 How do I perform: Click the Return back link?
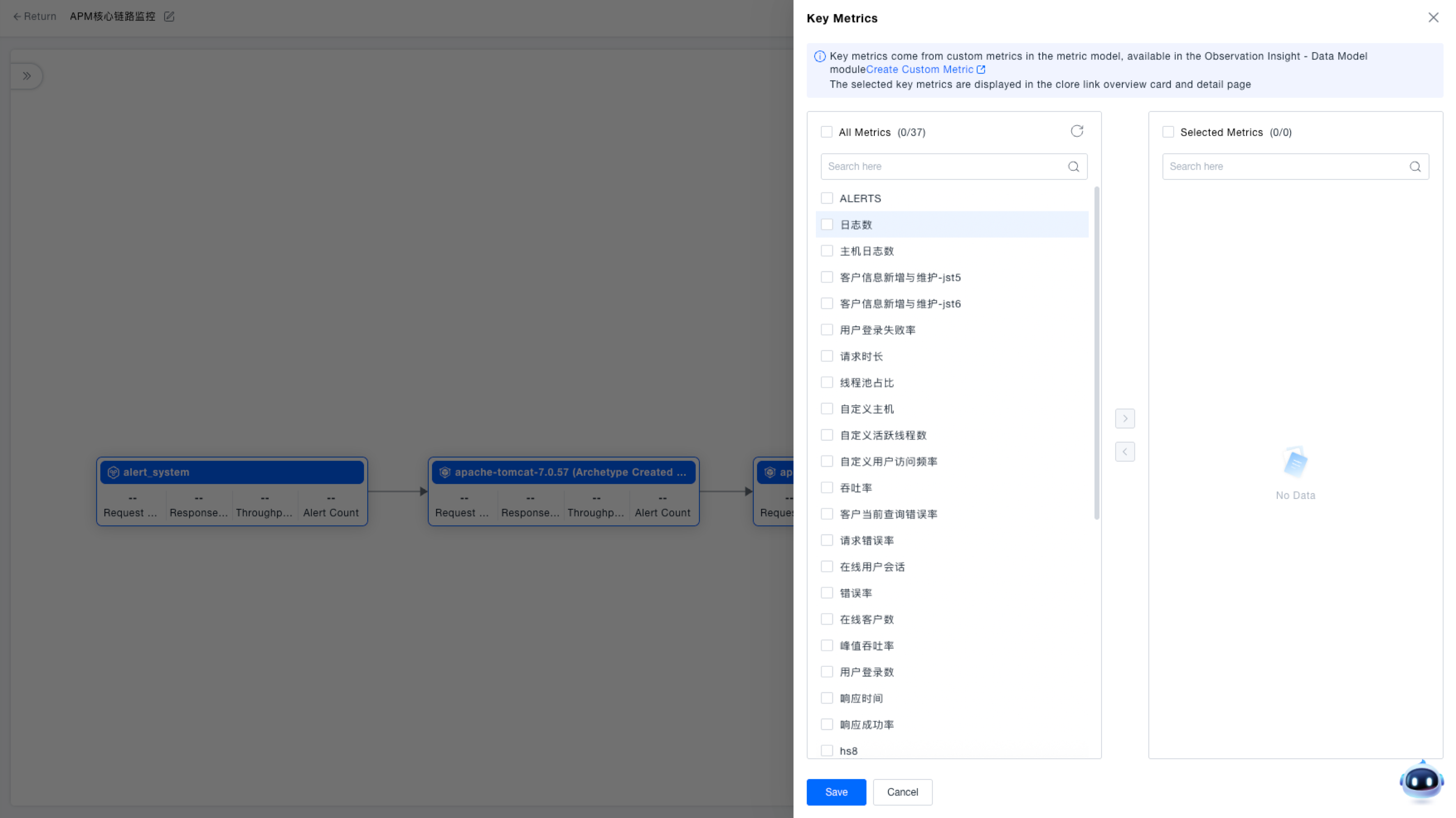point(34,17)
